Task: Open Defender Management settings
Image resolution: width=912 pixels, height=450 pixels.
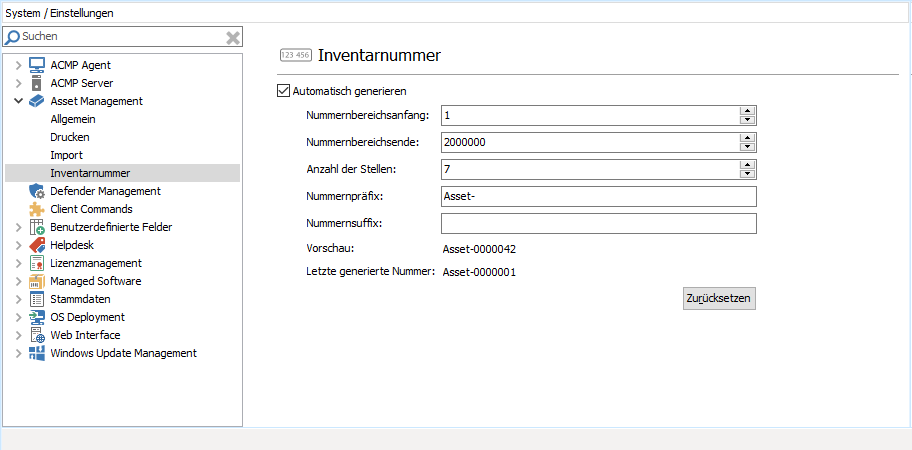Action: point(105,191)
